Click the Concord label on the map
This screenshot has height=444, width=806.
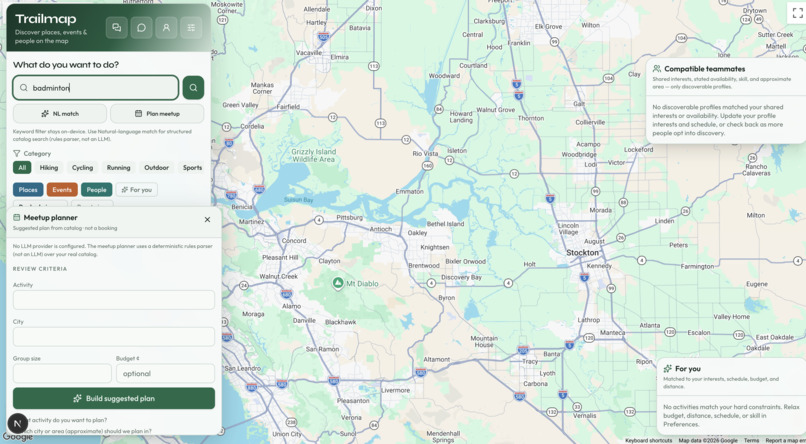[x=294, y=240]
